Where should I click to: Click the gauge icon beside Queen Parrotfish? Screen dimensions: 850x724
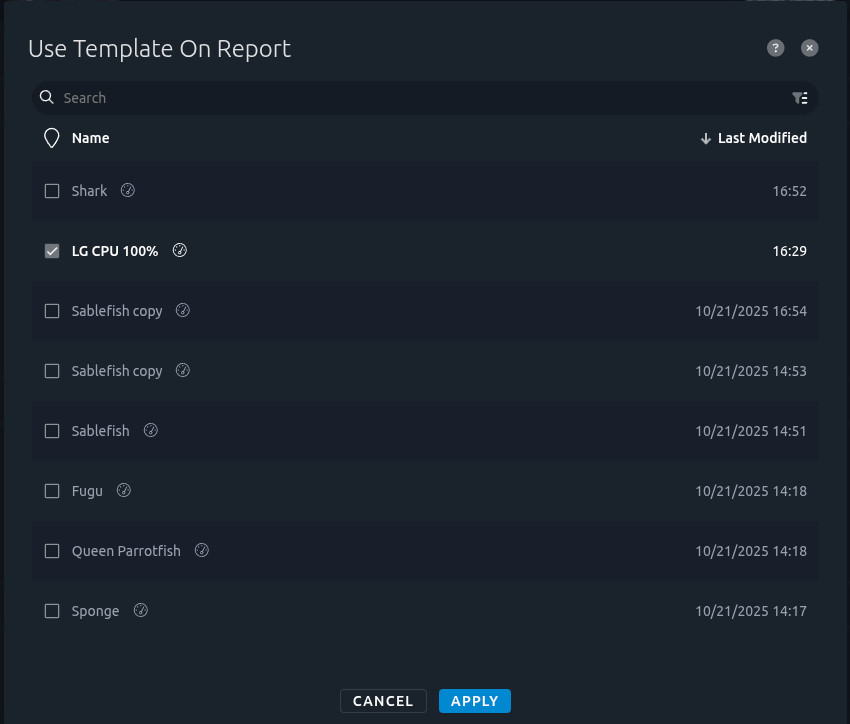[x=201, y=550]
